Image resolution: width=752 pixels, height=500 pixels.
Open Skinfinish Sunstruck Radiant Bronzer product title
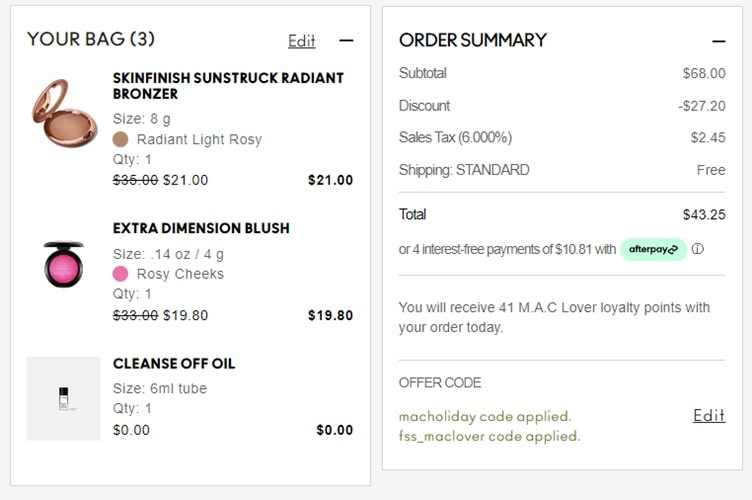point(228,85)
